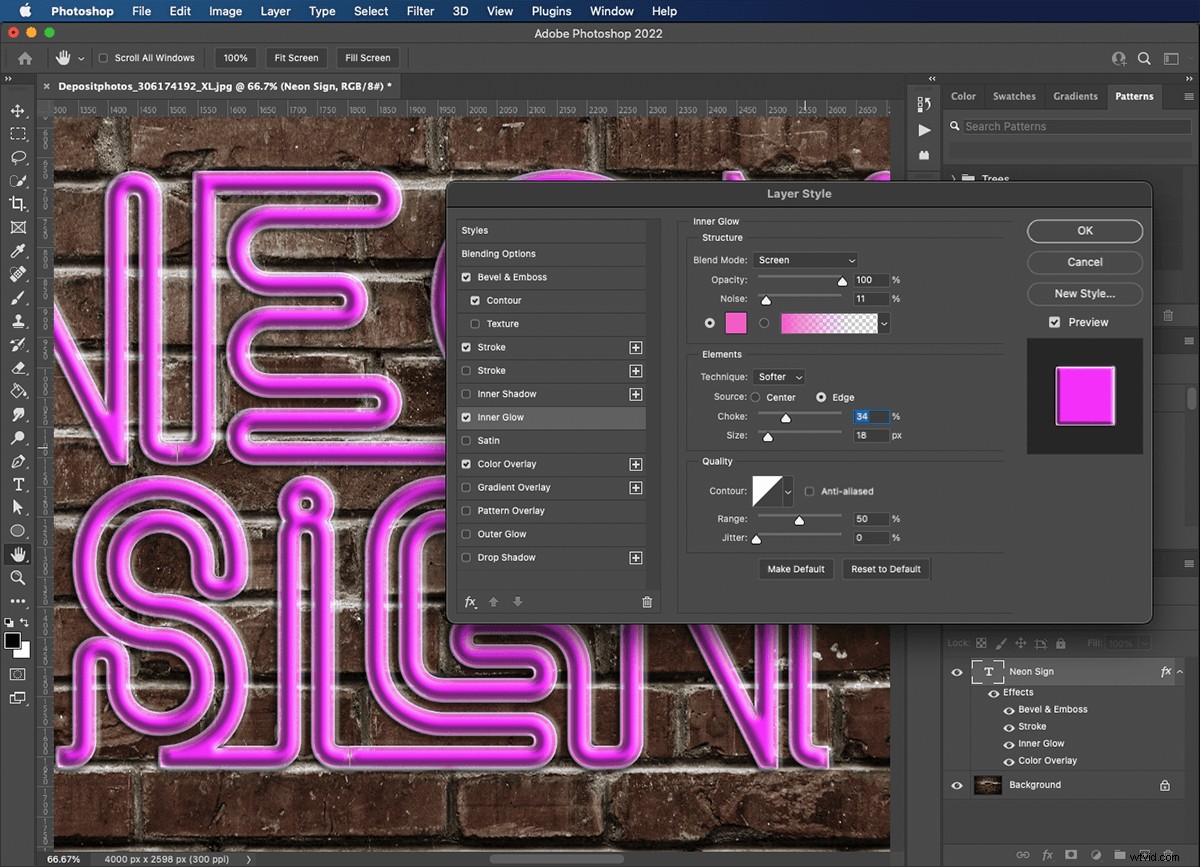This screenshot has width=1200, height=867.
Task: Delete the effect using the trash icon in Layer Style
Action: tap(647, 602)
